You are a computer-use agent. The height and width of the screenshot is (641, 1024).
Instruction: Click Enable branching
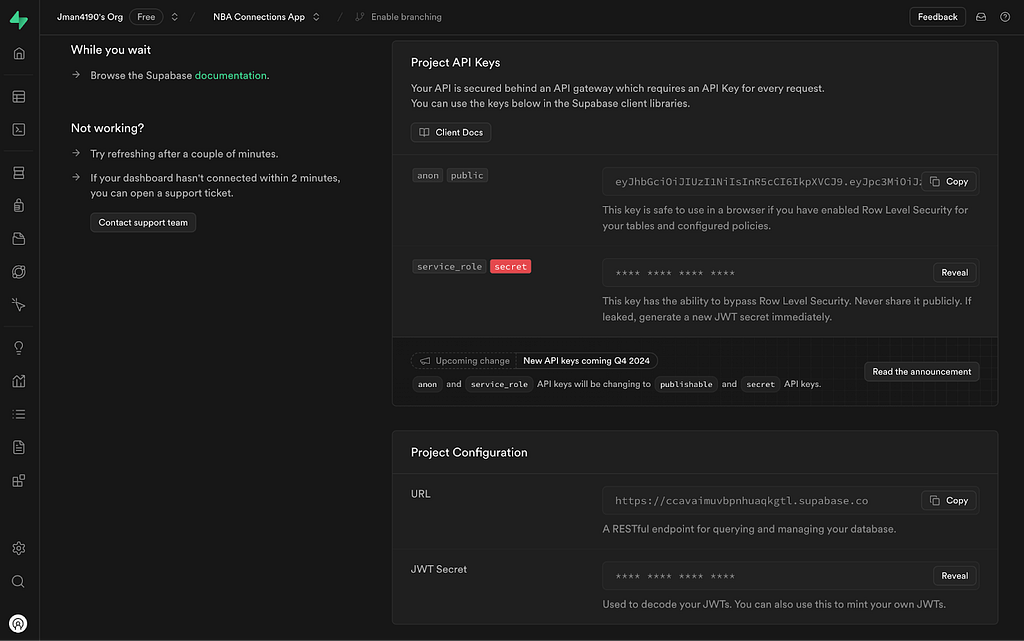[398, 17]
